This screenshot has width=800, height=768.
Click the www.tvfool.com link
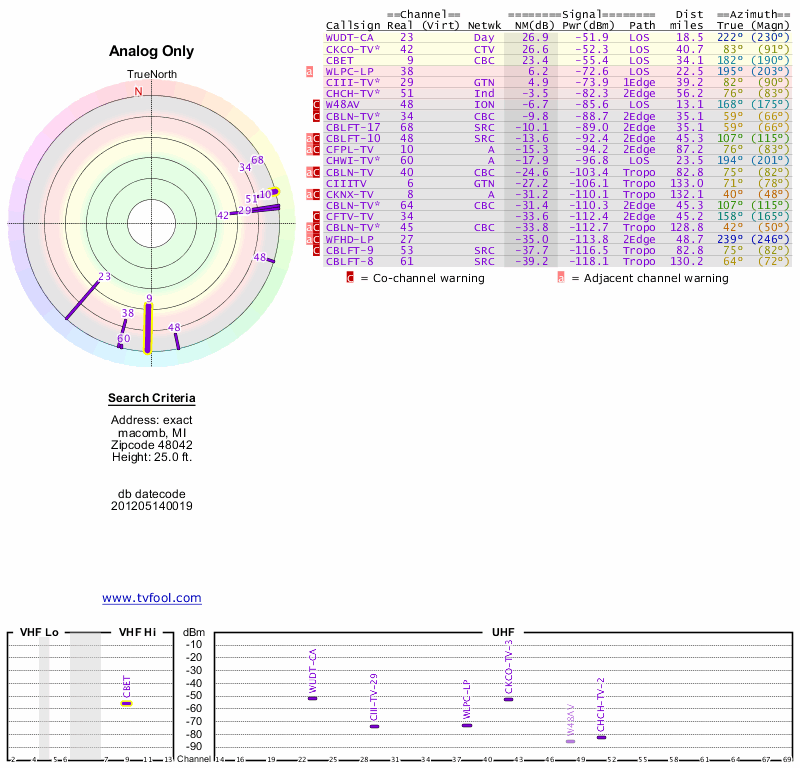[151, 598]
